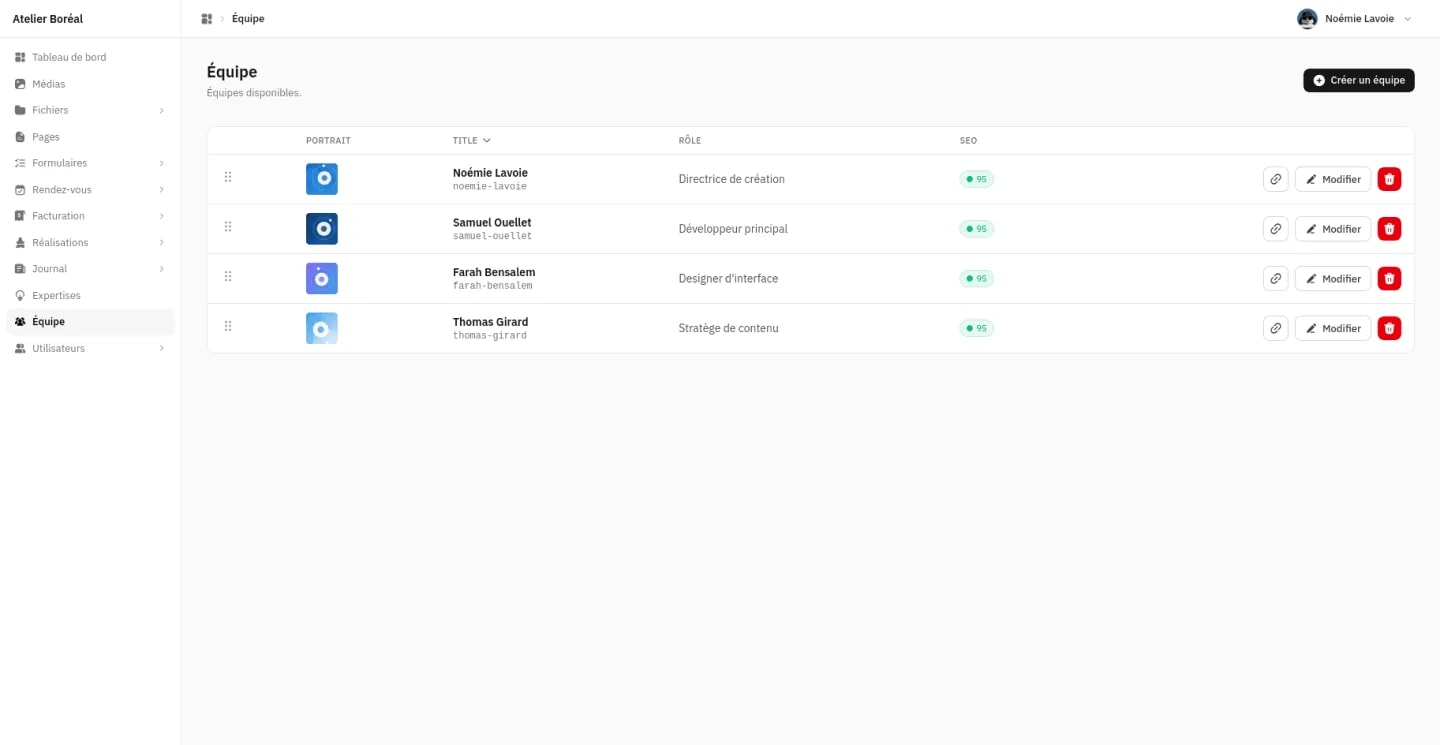This screenshot has height=745, width=1440.
Task: Expand Utilisateurs section chevron
Action: (x=162, y=348)
